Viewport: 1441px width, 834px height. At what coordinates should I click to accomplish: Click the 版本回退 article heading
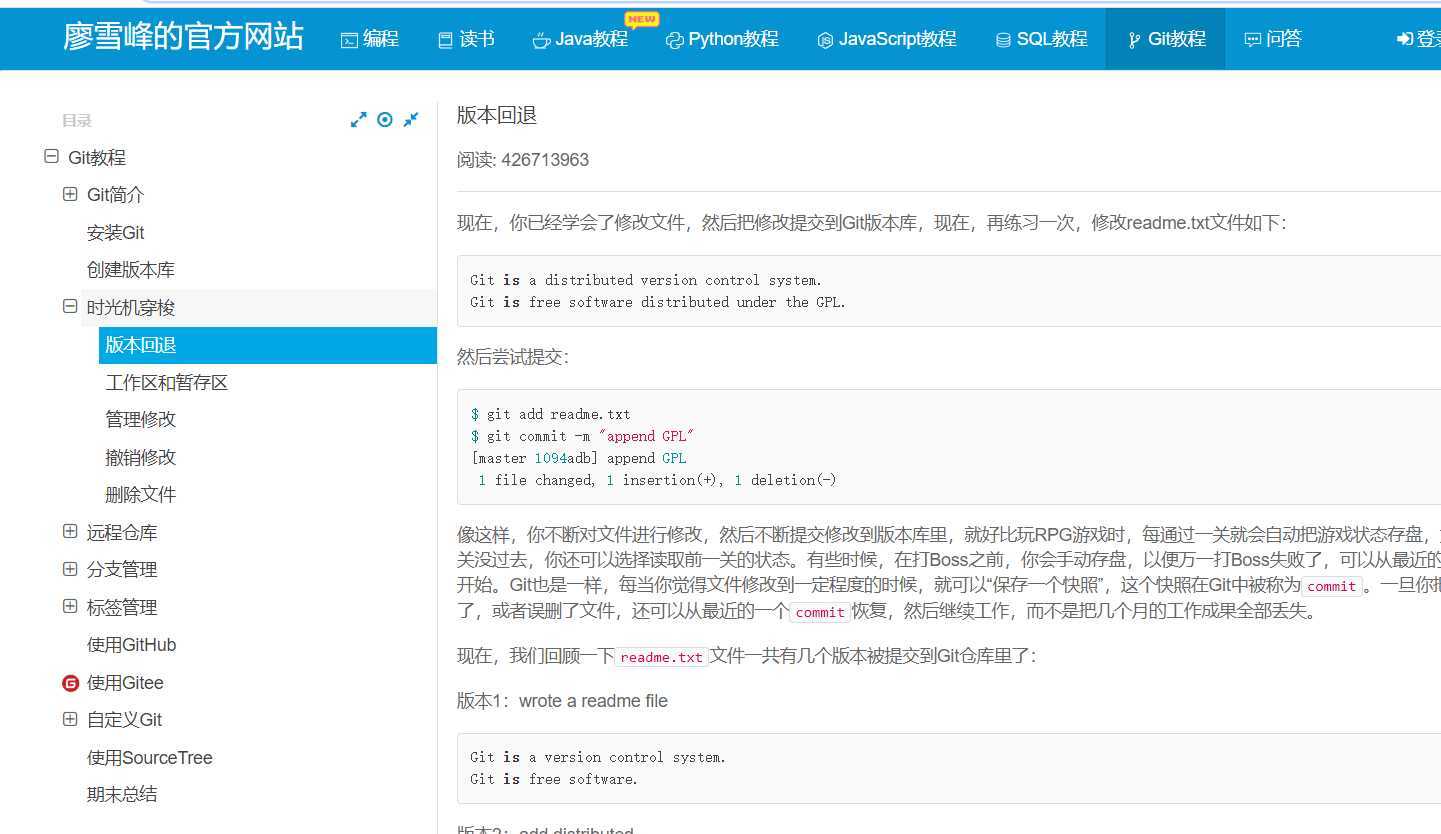[x=497, y=115]
